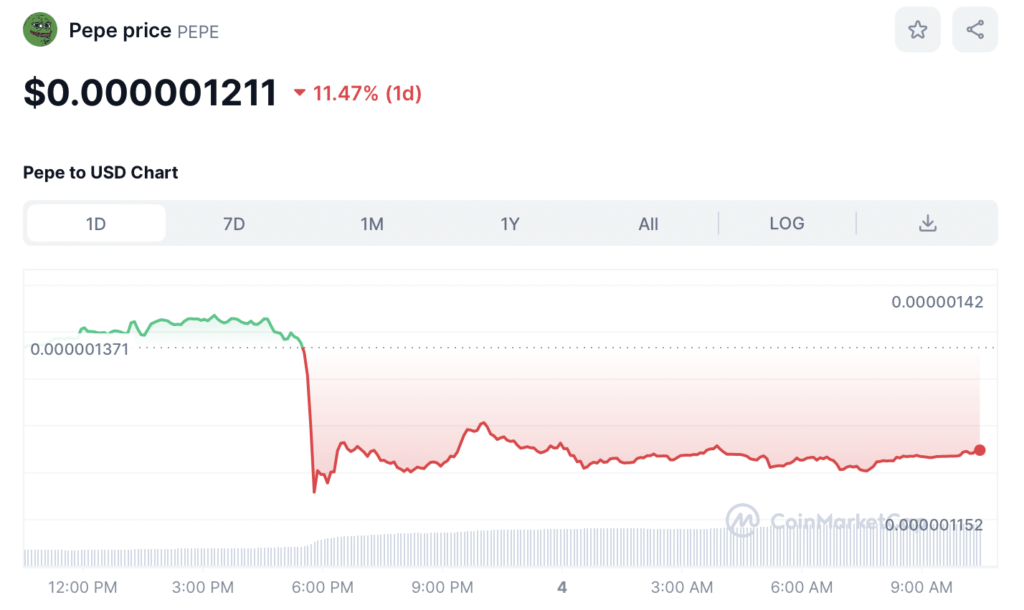Switch to the 7D timeframe tab
Viewport: 1024px width, 610px height.
point(234,223)
